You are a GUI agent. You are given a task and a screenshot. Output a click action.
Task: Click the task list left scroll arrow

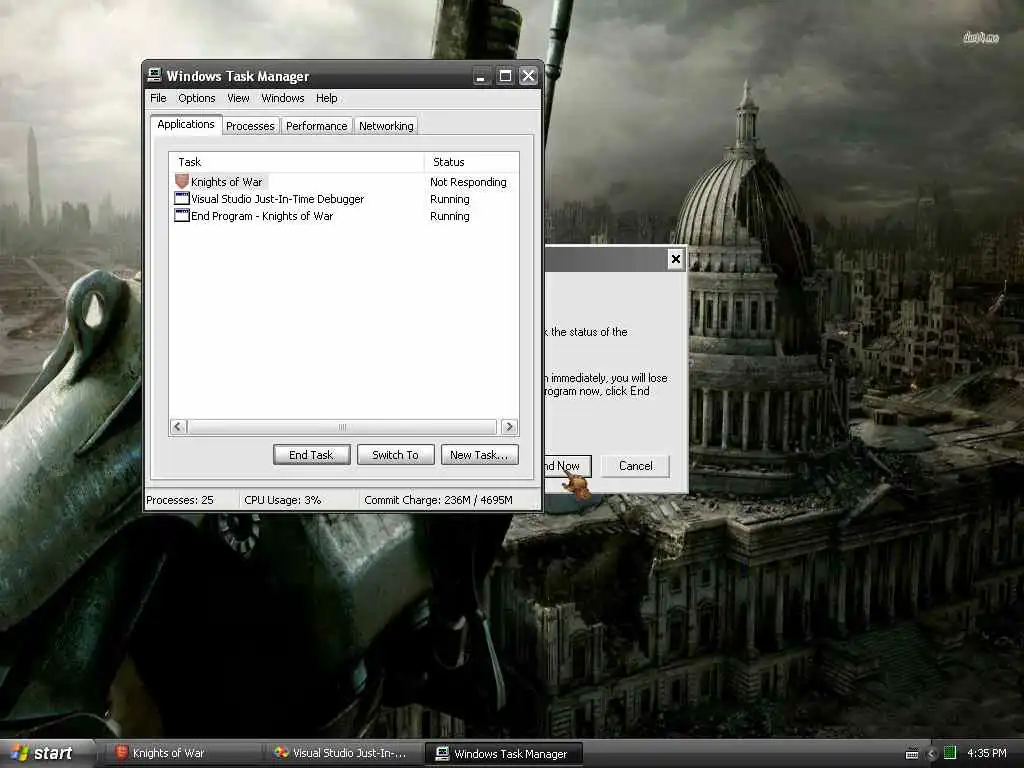coord(178,426)
